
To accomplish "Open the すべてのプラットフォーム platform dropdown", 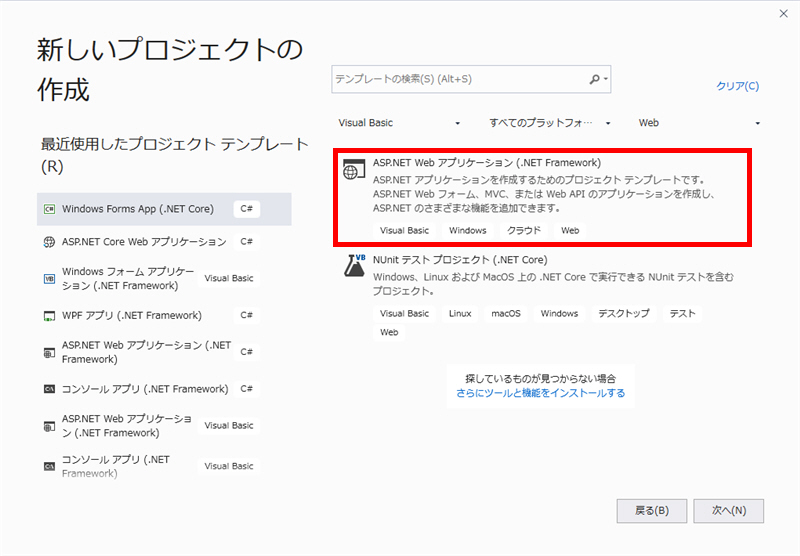I will [x=549, y=123].
